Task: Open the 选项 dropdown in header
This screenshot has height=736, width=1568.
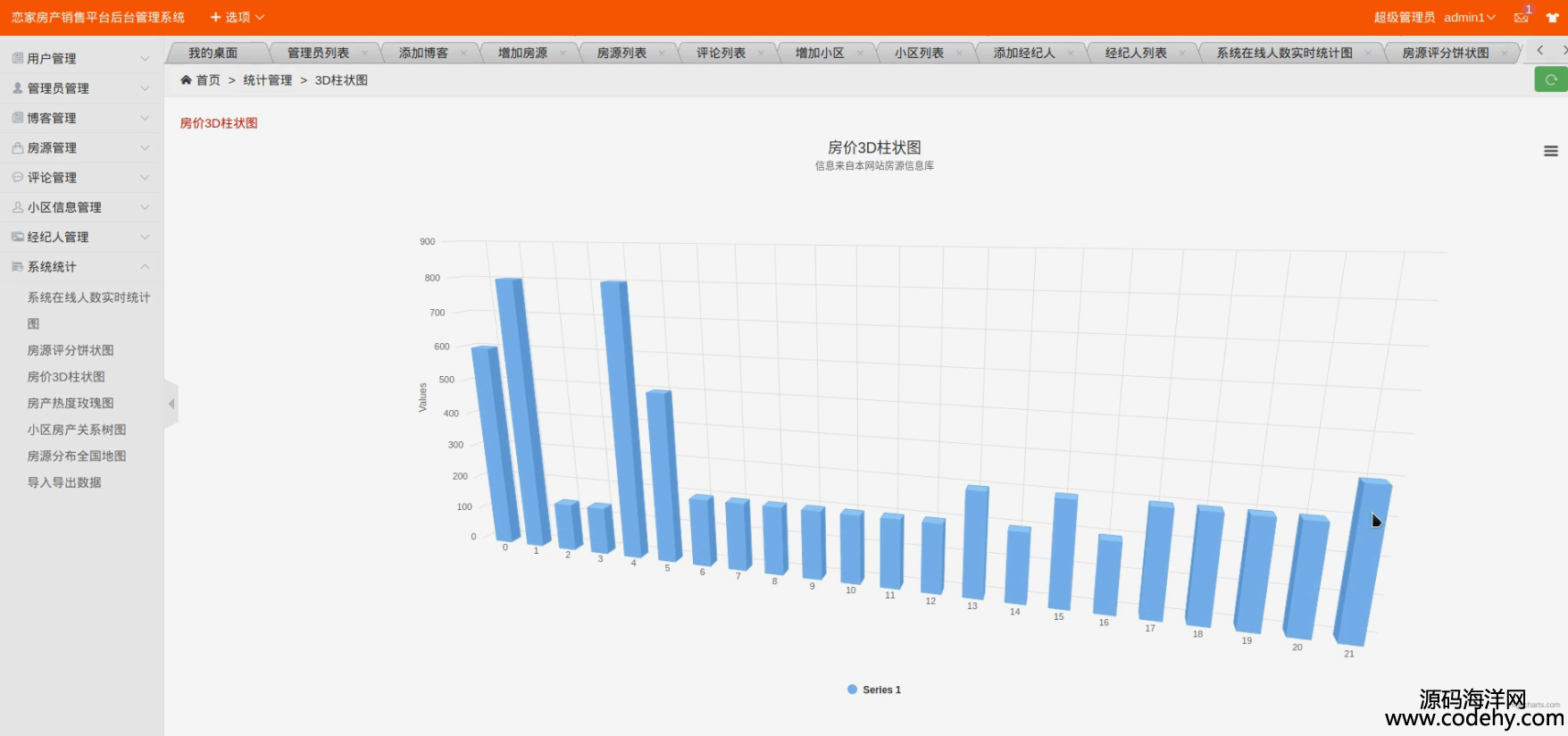Action: [x=238, y=17]
